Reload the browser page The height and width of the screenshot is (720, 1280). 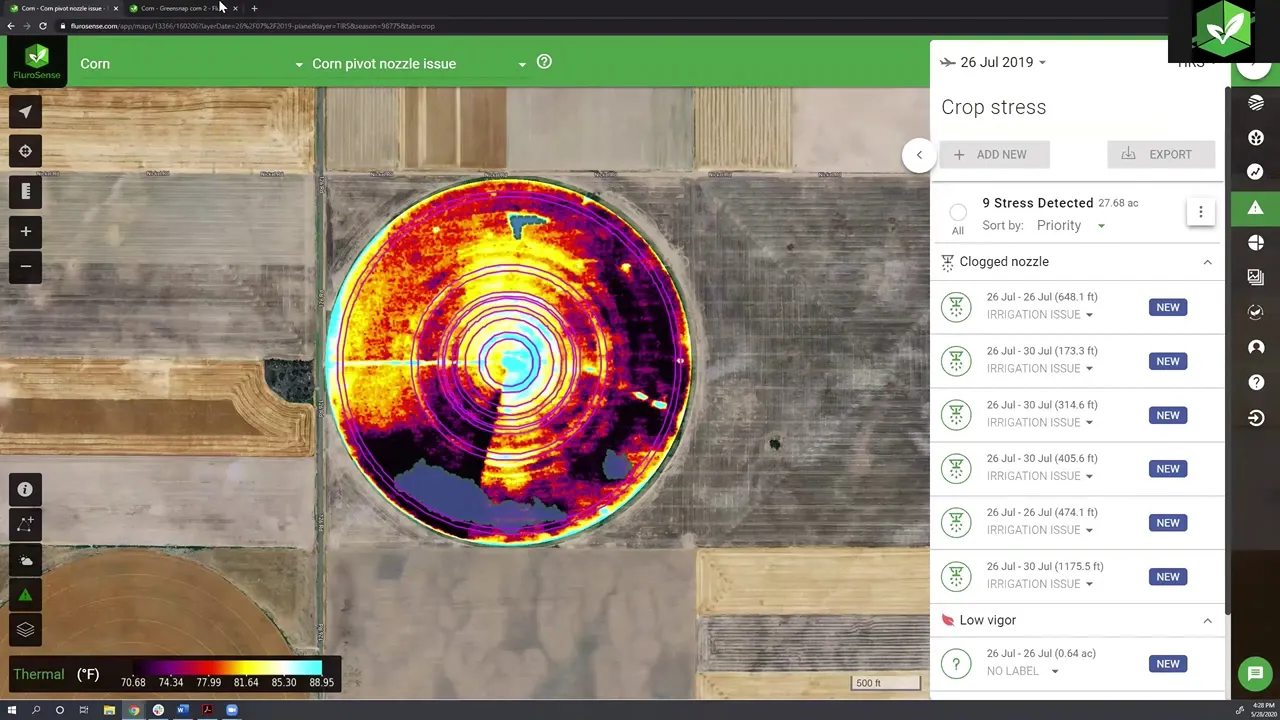[x=42, y=26]
